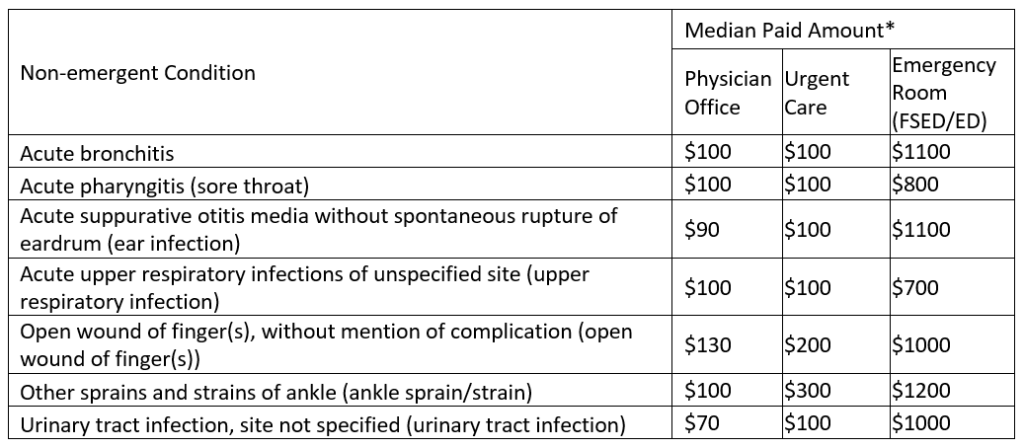The height and width of the screenshot is (448, 1024).
Task: Select the $70 physician office value
Action: 702,422
